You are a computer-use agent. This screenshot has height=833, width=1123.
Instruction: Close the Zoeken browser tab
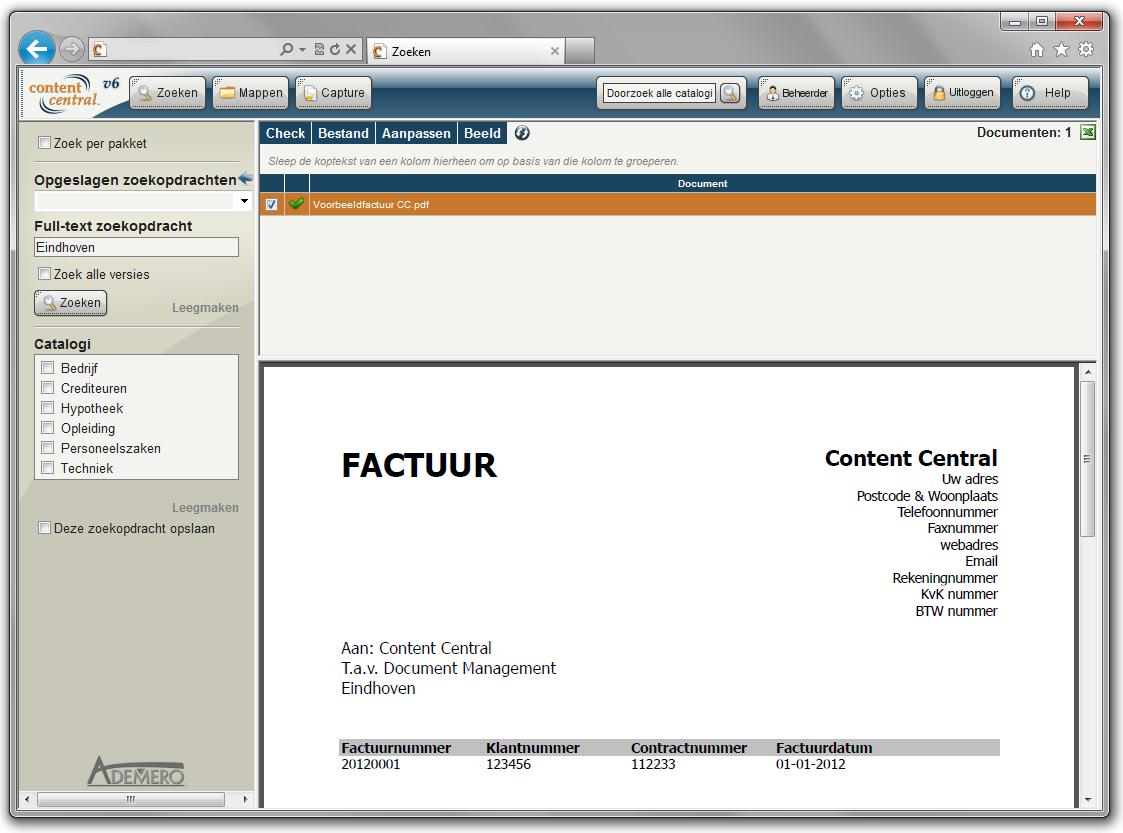[554, 51]
